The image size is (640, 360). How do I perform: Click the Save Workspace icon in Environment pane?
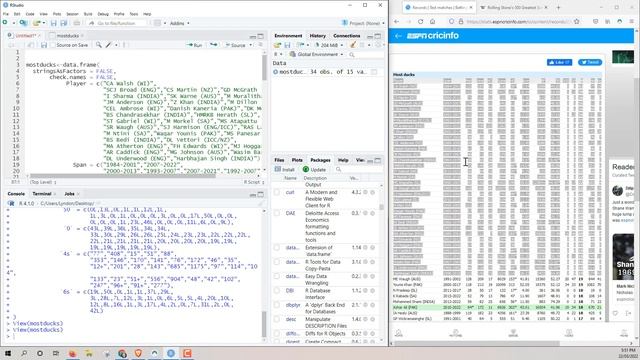pos(287,45)
